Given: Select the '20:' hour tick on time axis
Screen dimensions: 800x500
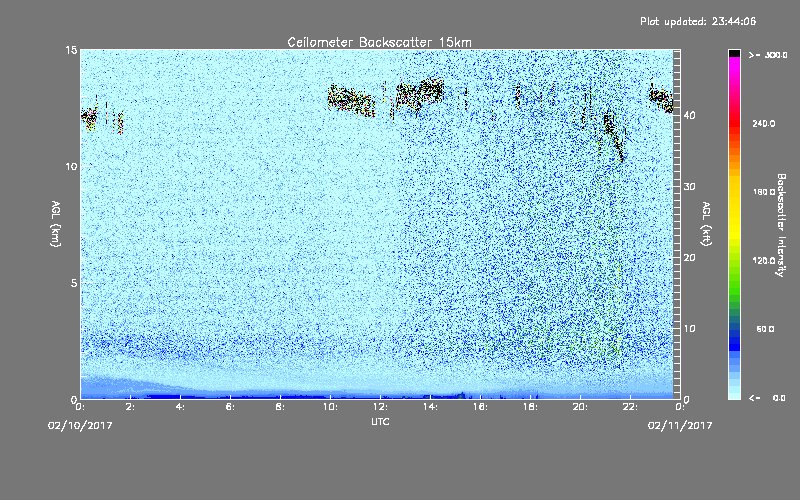Looking at the screenshot, I should point(580,407).
